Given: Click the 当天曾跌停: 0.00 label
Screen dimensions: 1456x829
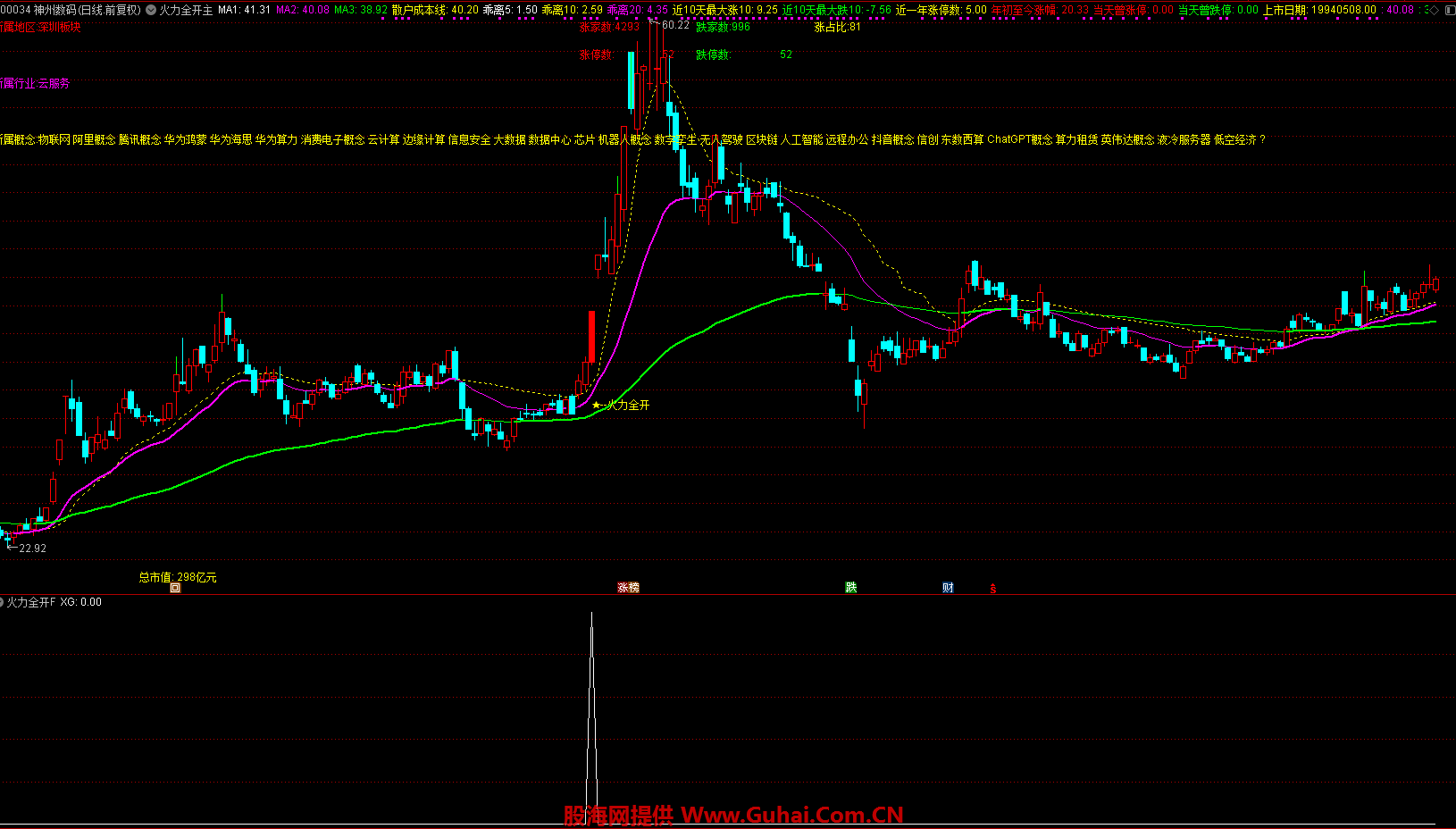Looking at the screenshot, I should 1218,10.
